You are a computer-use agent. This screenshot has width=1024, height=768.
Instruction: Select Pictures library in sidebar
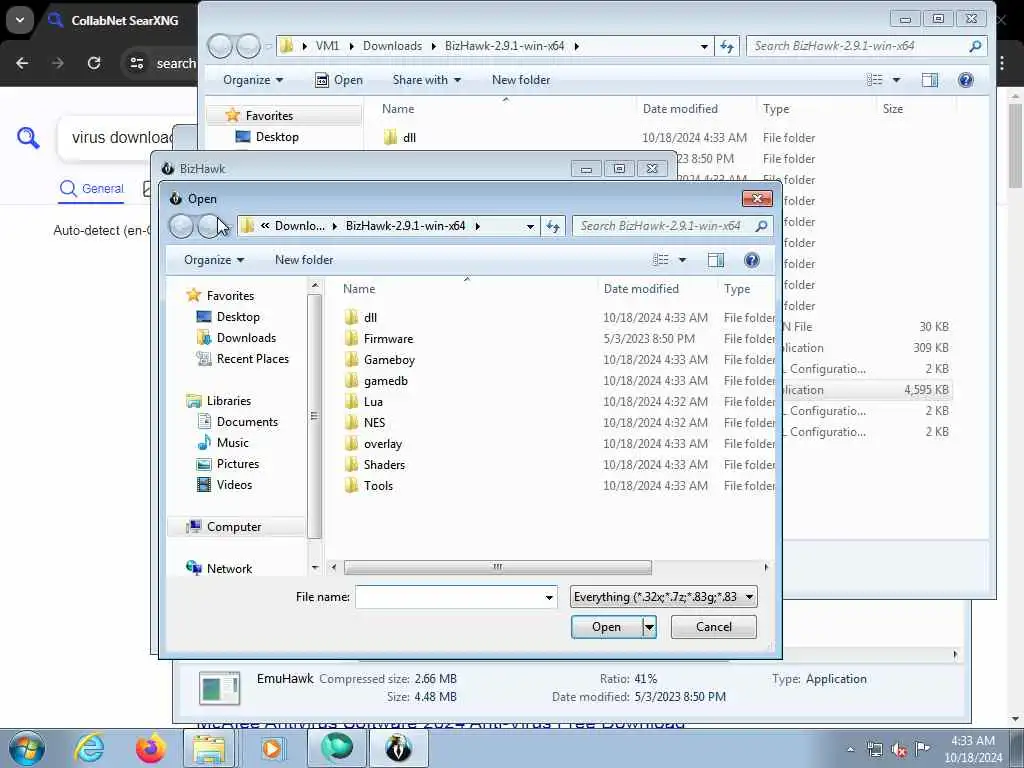point(238,464)
